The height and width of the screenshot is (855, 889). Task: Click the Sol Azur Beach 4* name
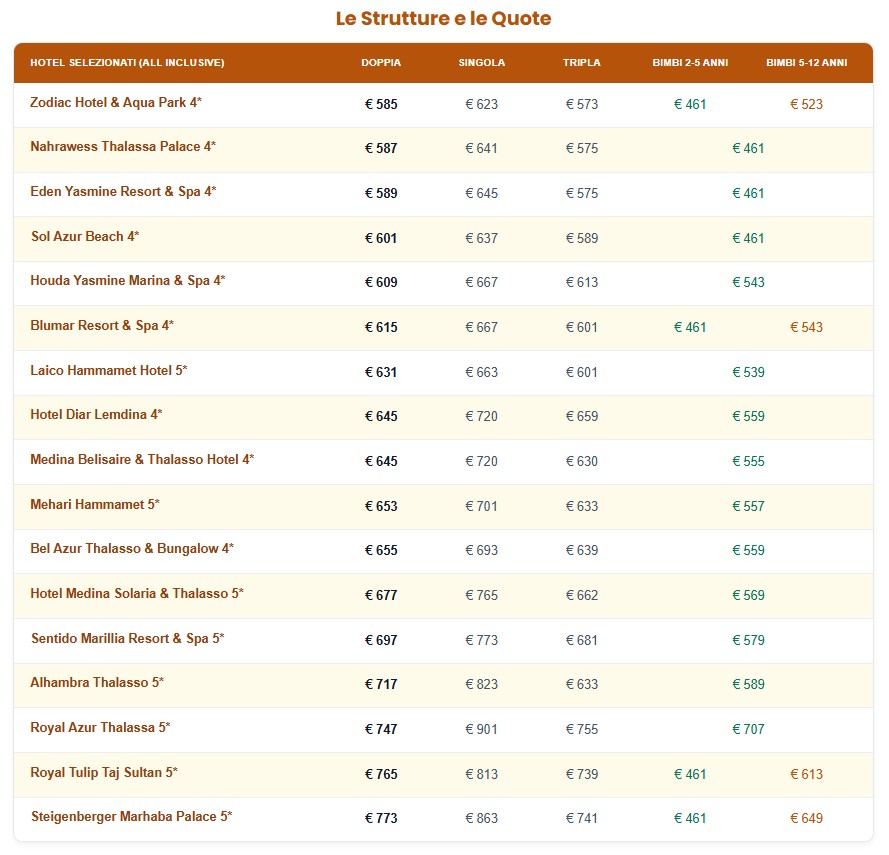[84, 237]
